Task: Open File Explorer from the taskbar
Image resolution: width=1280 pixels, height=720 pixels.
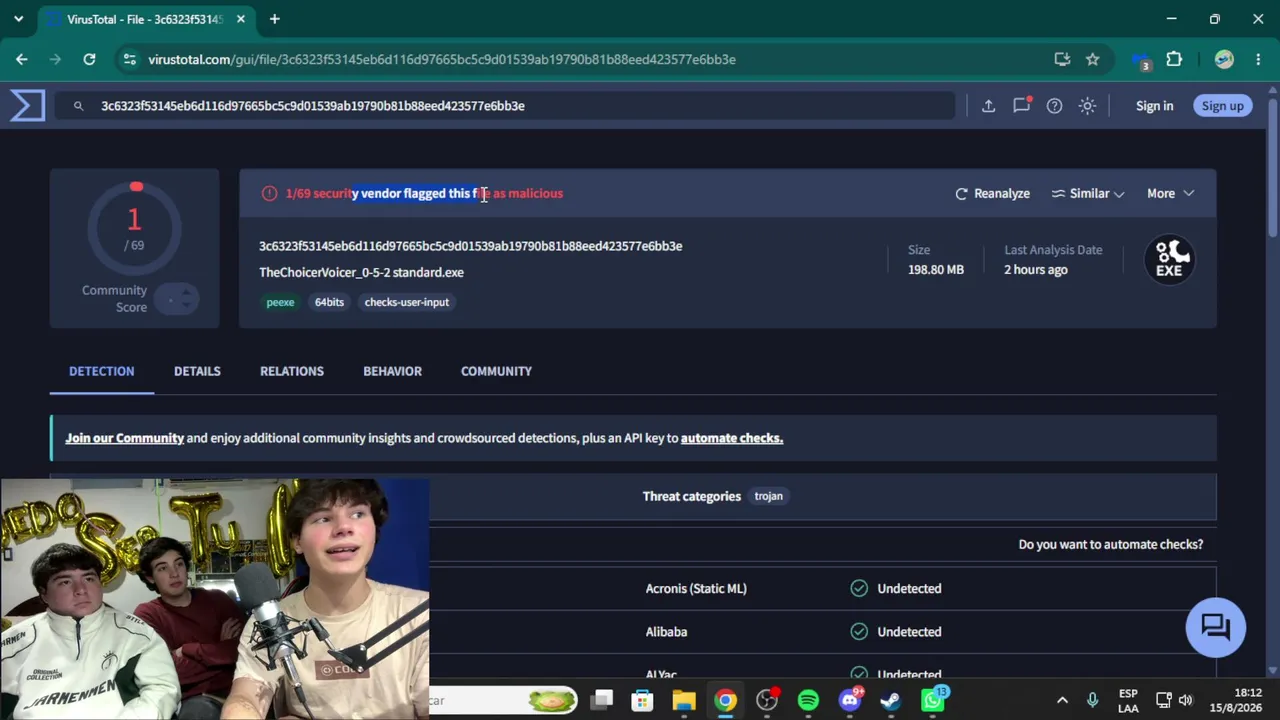Action: (x=684, y=700)
